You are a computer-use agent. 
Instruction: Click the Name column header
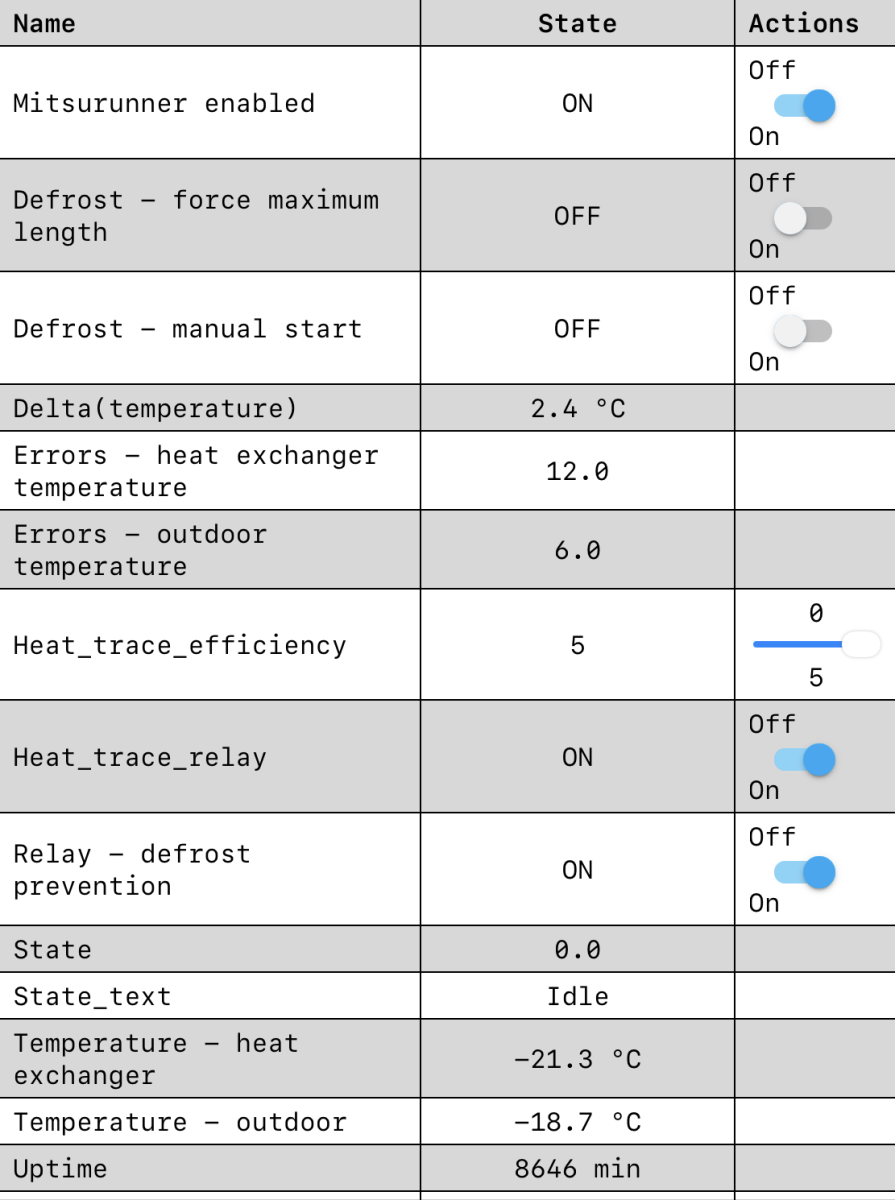click(x=44, y=23)
